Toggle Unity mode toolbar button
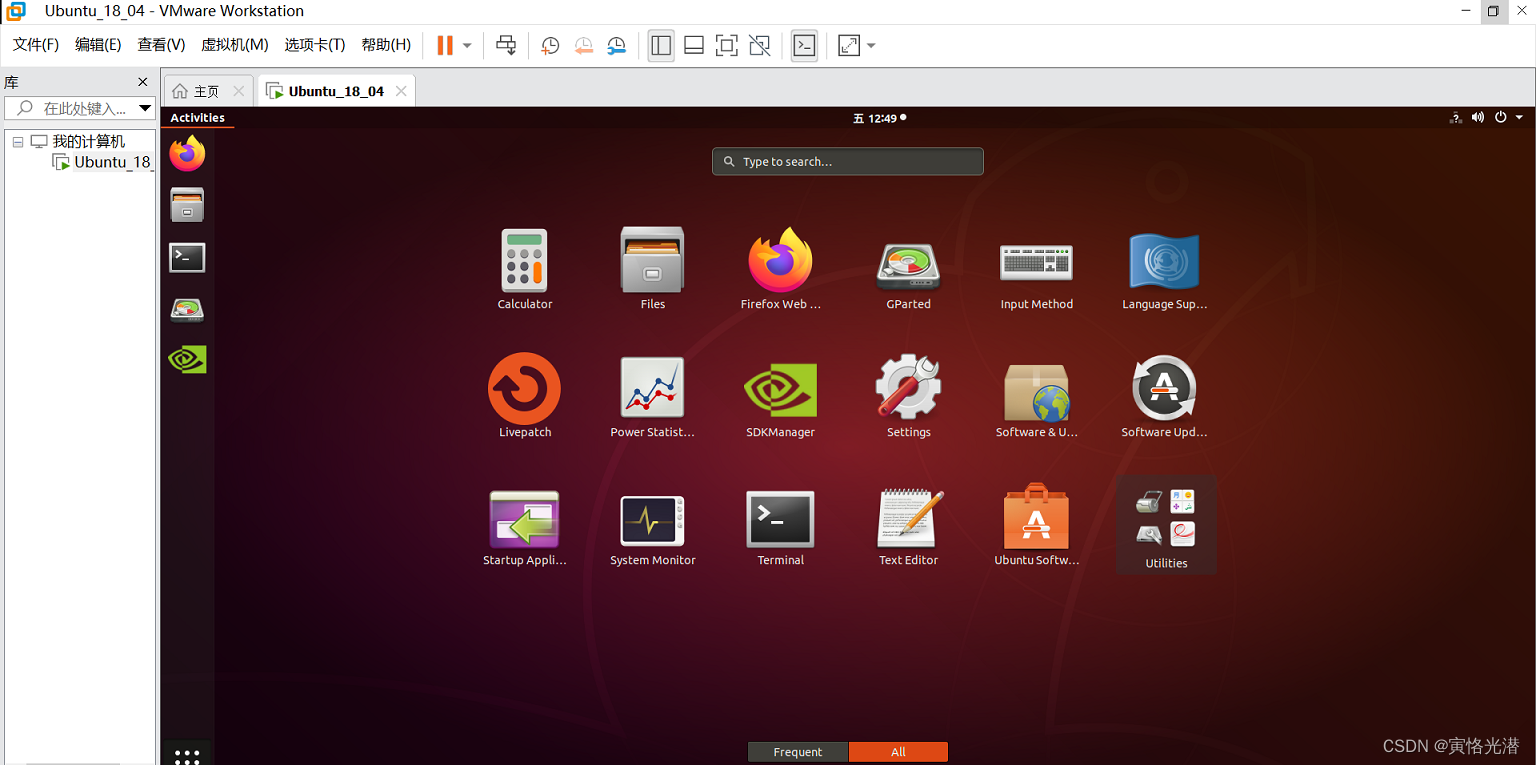Screen dimensions: 1536x765 760,45
